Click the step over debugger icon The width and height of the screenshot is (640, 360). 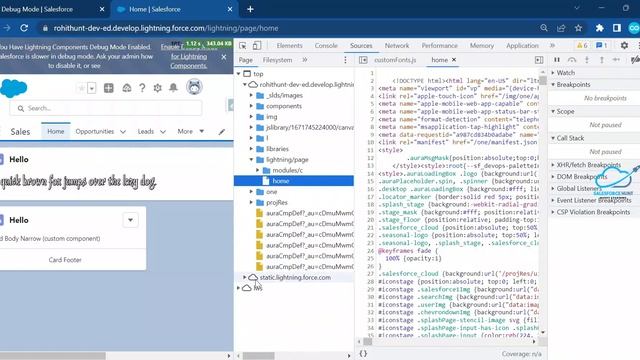(572, 60)
